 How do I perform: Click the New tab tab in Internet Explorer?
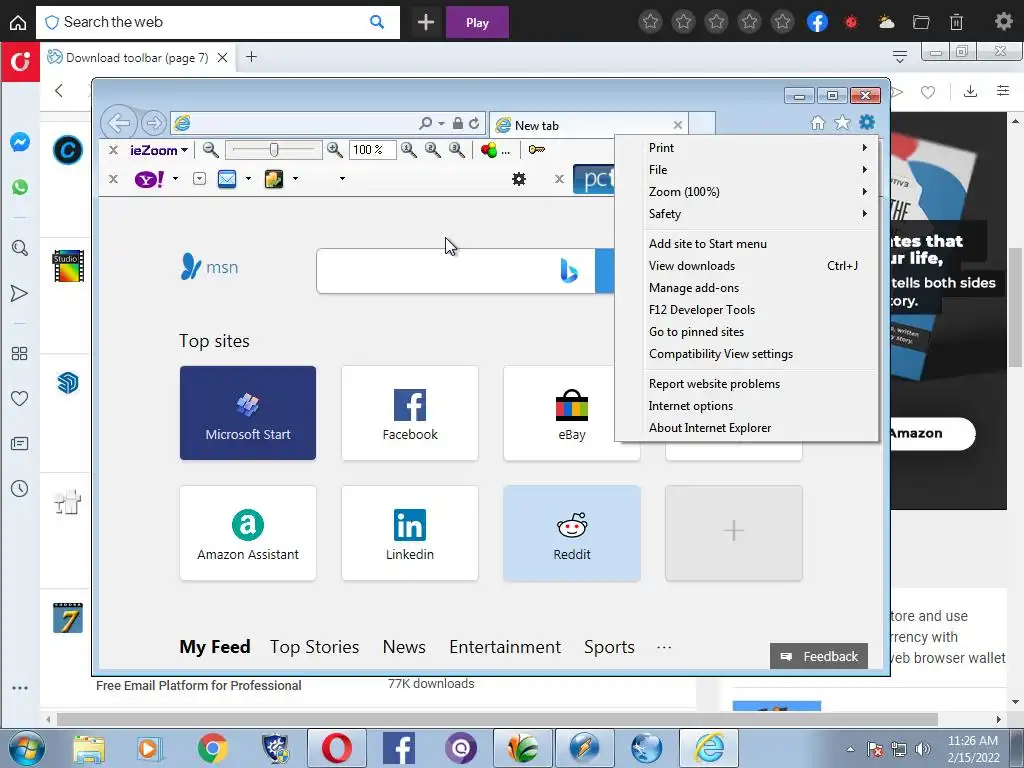point(588,125)
